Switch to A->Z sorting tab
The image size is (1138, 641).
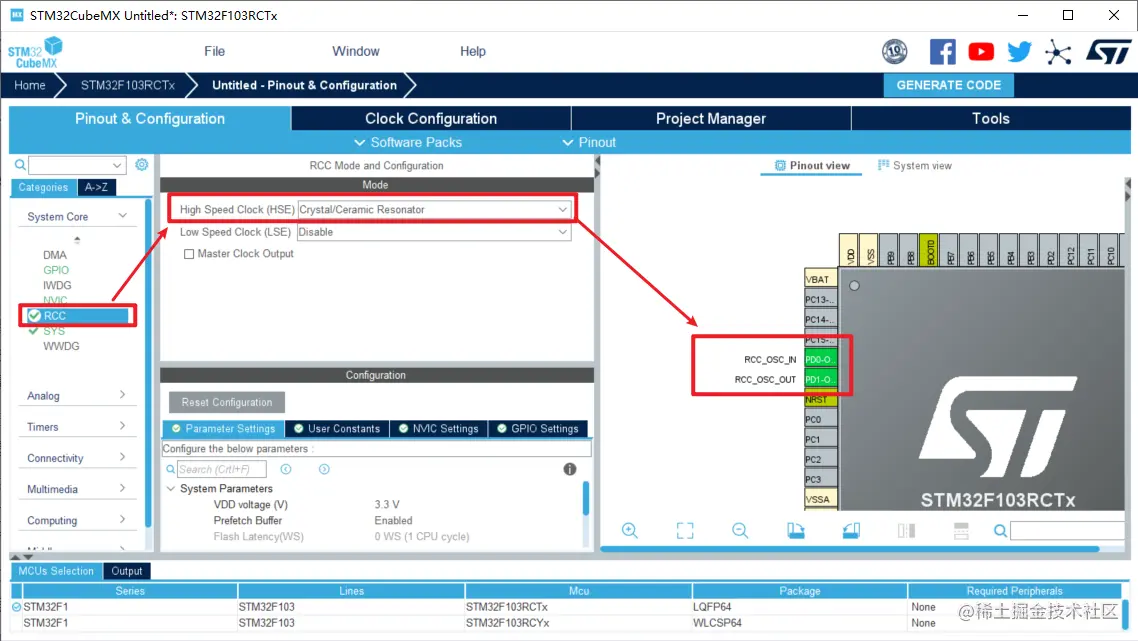pos(96,187)
